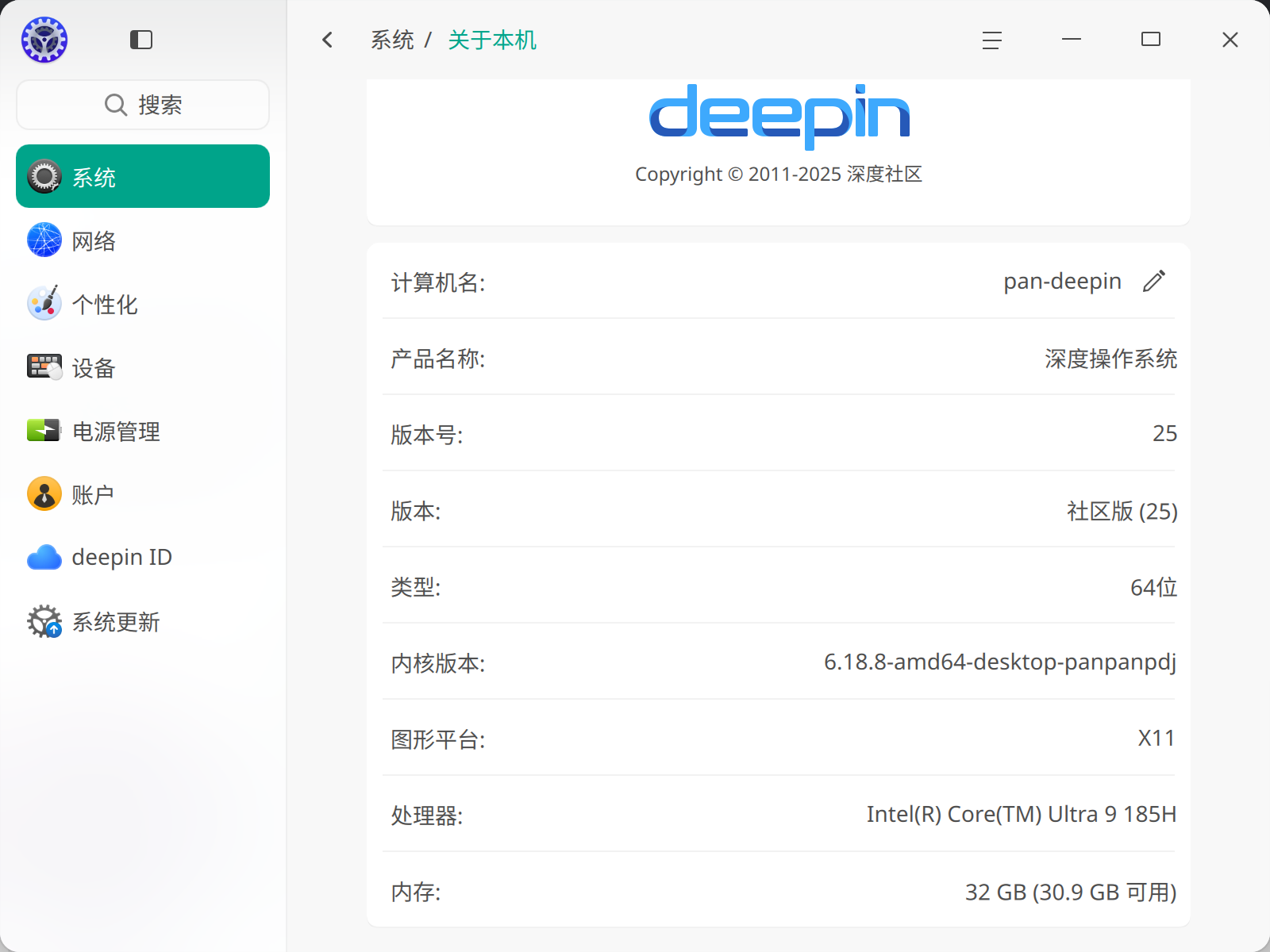Screen dimensions: 1270x952
Task: Click the 账户 user icon
Action: [x=44, y=493]
